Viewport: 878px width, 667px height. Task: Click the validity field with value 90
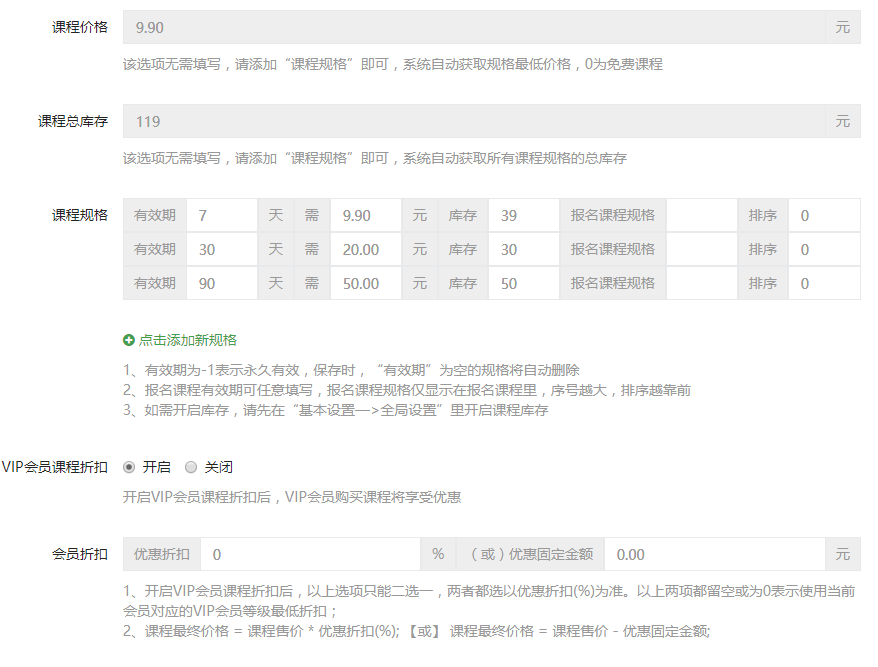[x=222, y=283]
